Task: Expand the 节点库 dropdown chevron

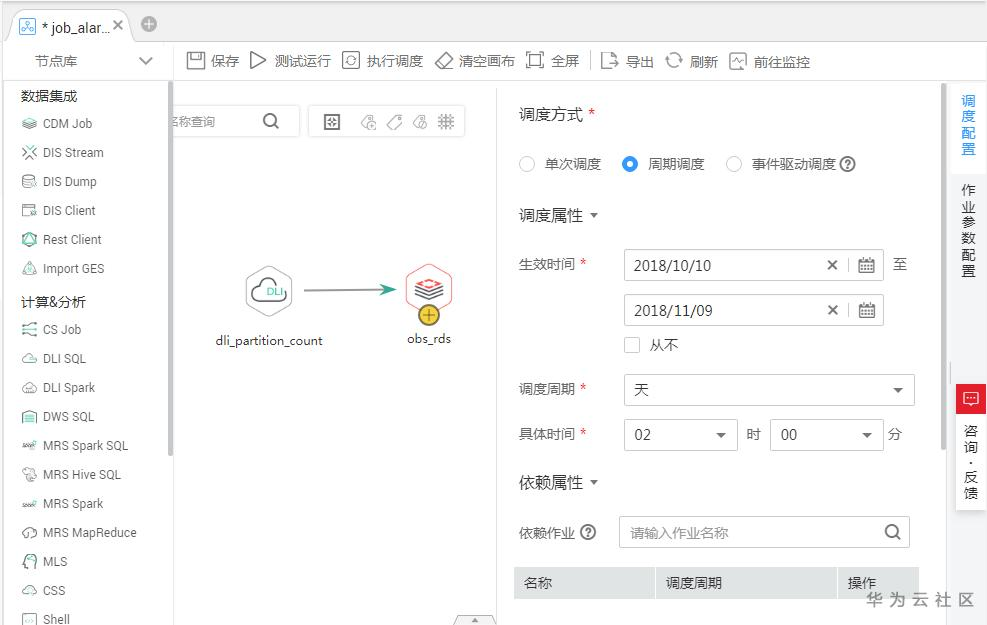Action: coord(145,61)
